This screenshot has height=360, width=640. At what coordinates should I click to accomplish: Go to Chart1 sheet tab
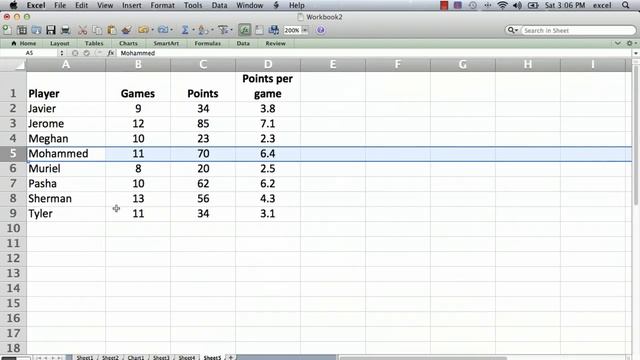[136, 357]
